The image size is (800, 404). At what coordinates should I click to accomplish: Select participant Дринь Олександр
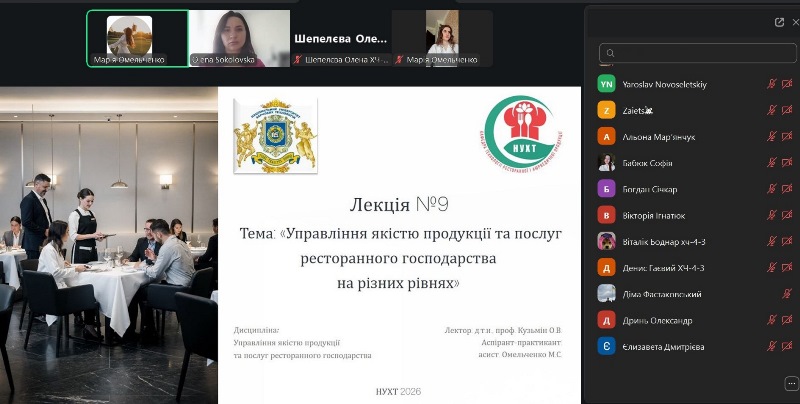696,320
